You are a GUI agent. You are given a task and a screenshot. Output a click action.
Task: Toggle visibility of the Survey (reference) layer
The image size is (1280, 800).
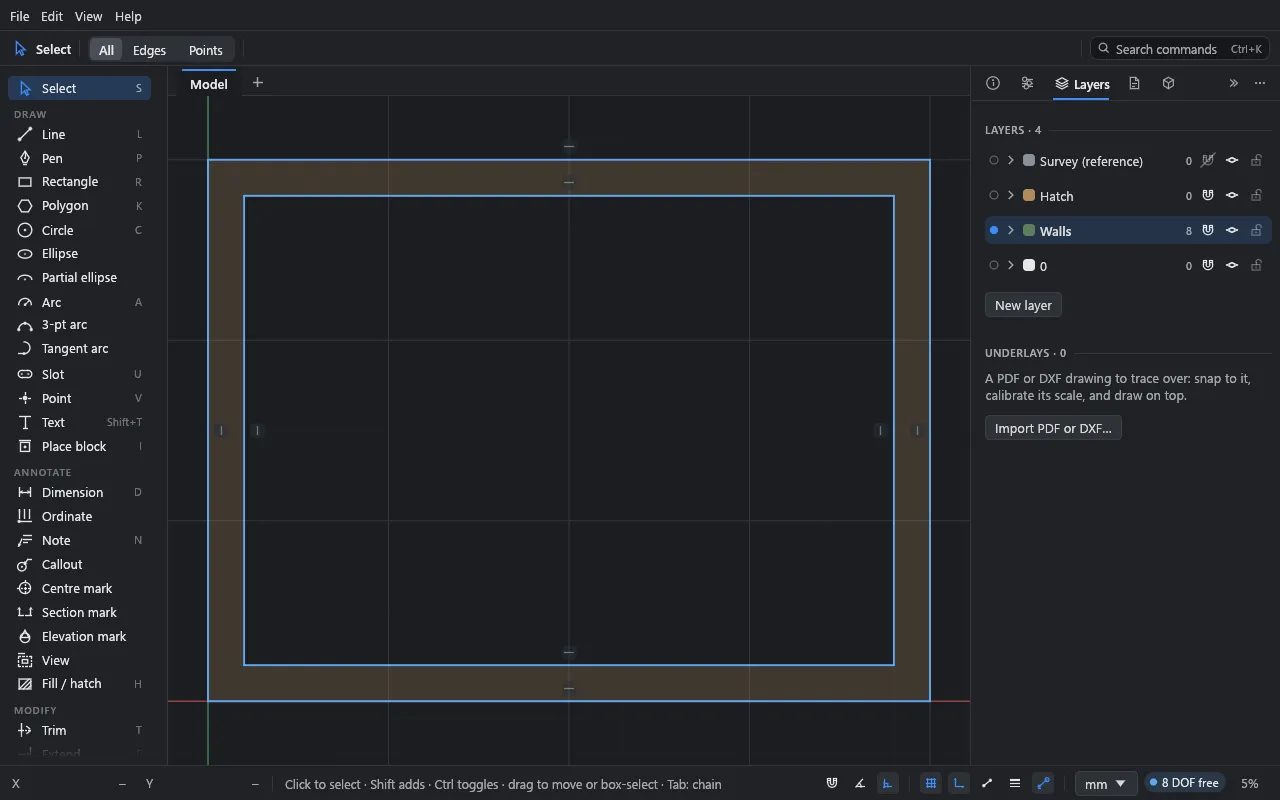tap(1232, 160)
